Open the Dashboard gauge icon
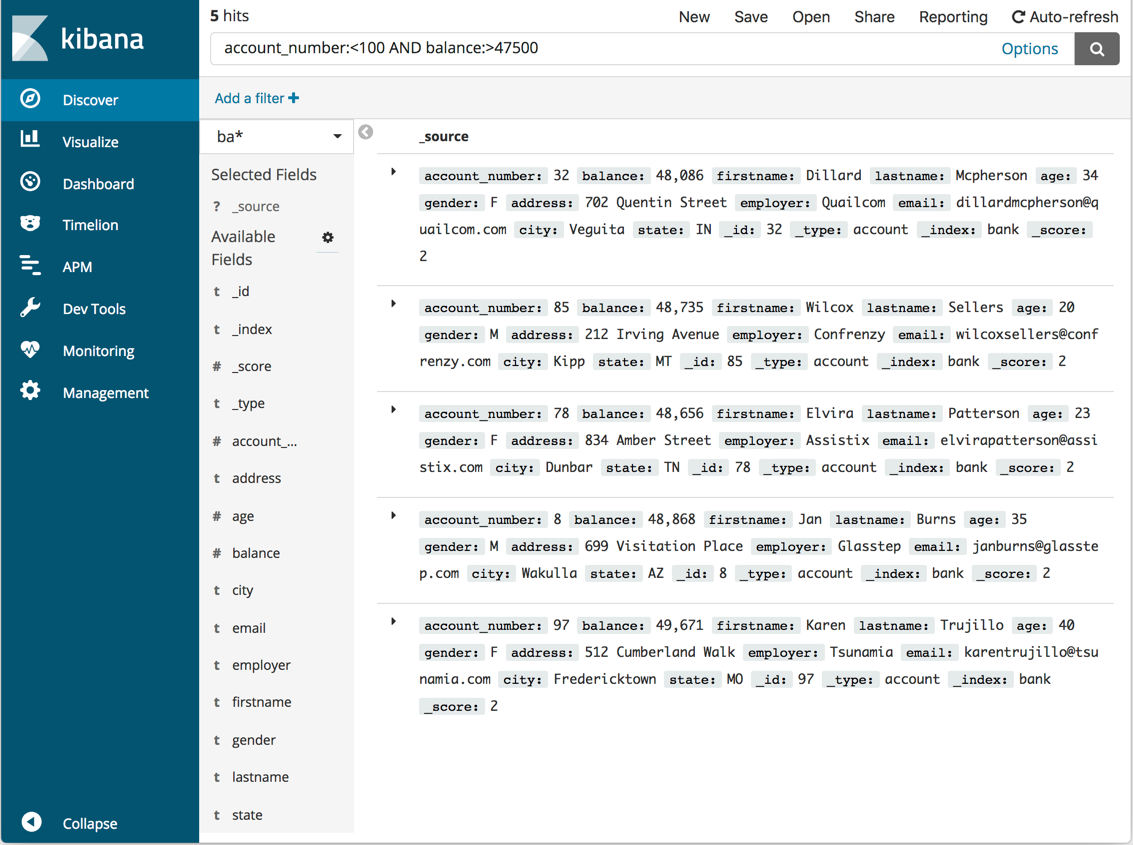 (31, 183)
